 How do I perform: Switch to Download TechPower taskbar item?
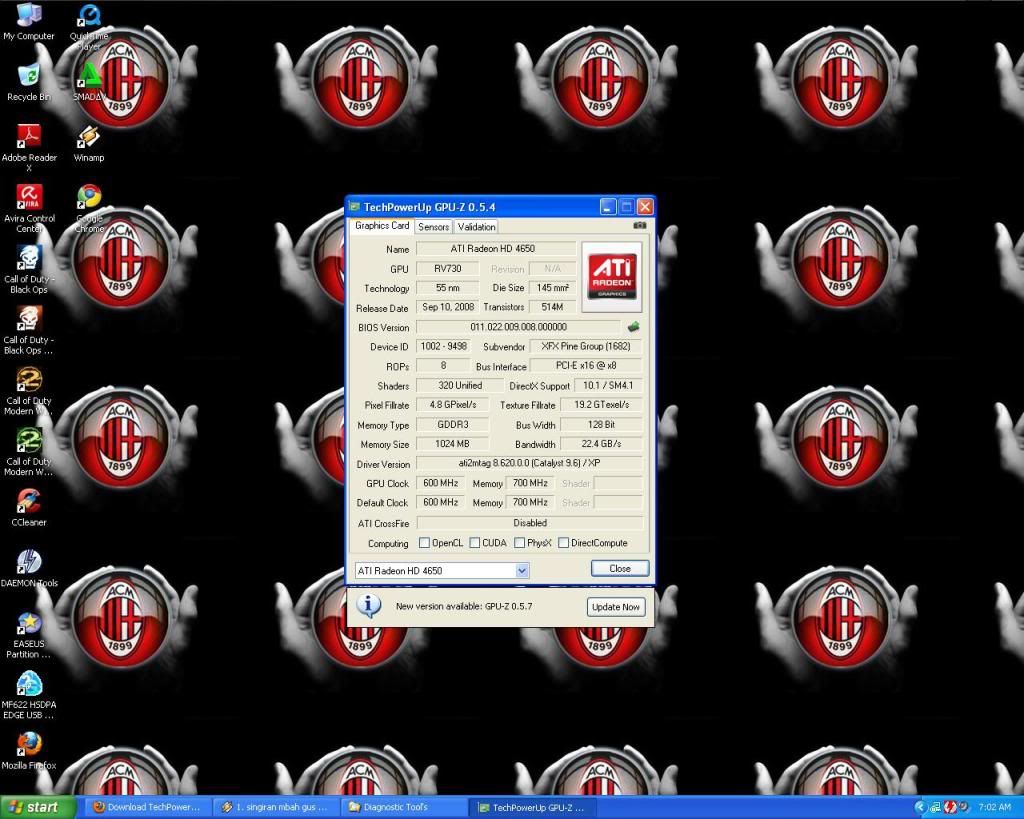click(149, 807)
